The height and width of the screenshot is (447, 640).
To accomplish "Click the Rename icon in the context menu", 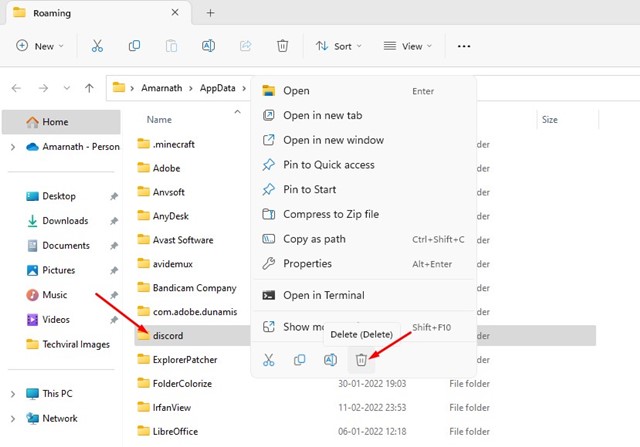I will (330, 360).
